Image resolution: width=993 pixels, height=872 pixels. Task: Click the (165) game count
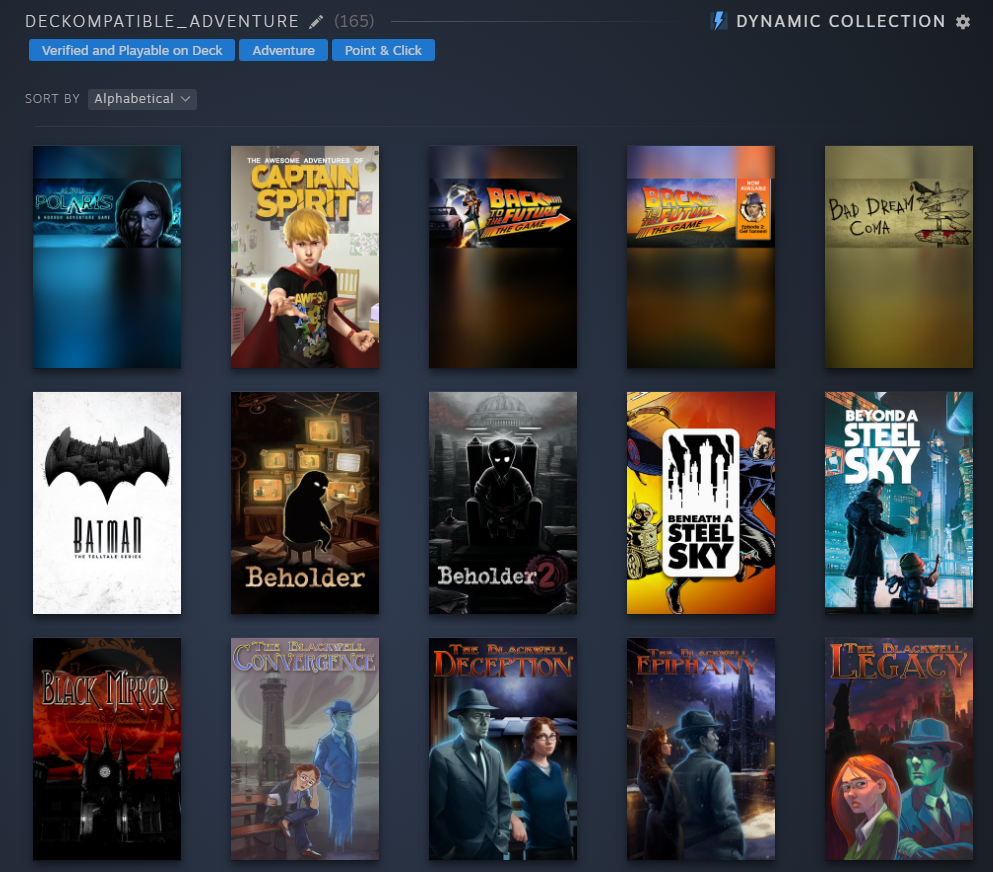pyautogui.click(x=354, y=22)
